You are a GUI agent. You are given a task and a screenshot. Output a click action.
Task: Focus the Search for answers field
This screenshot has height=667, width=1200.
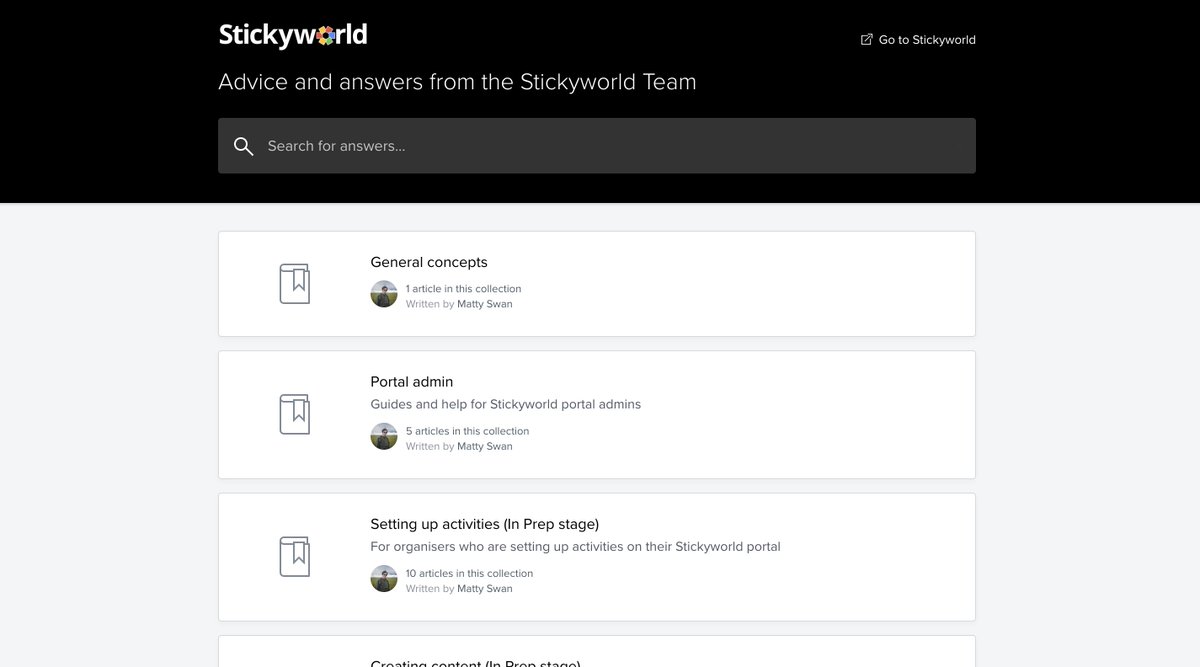click(x=597, y=146)
